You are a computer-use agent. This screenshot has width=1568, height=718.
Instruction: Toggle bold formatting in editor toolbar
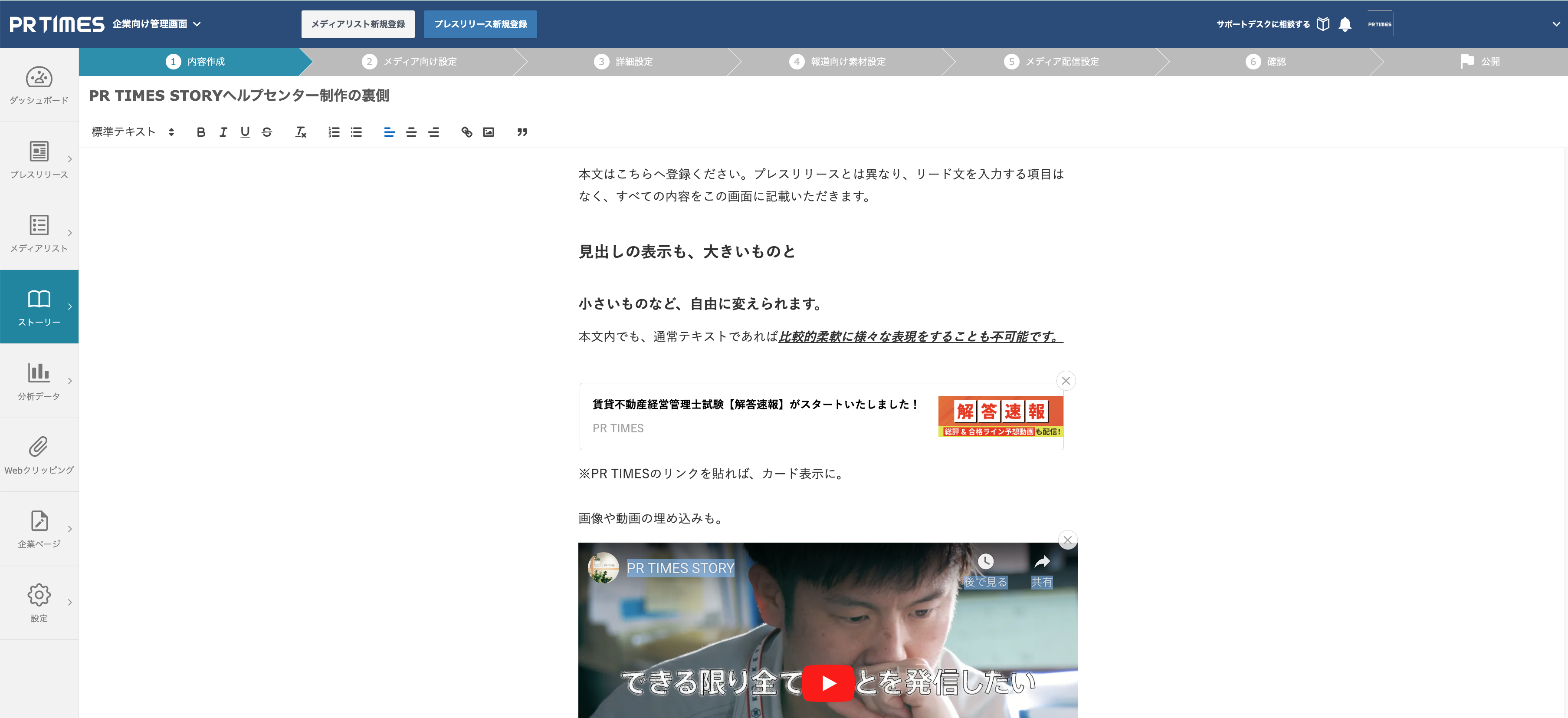(x=201, y=132)
